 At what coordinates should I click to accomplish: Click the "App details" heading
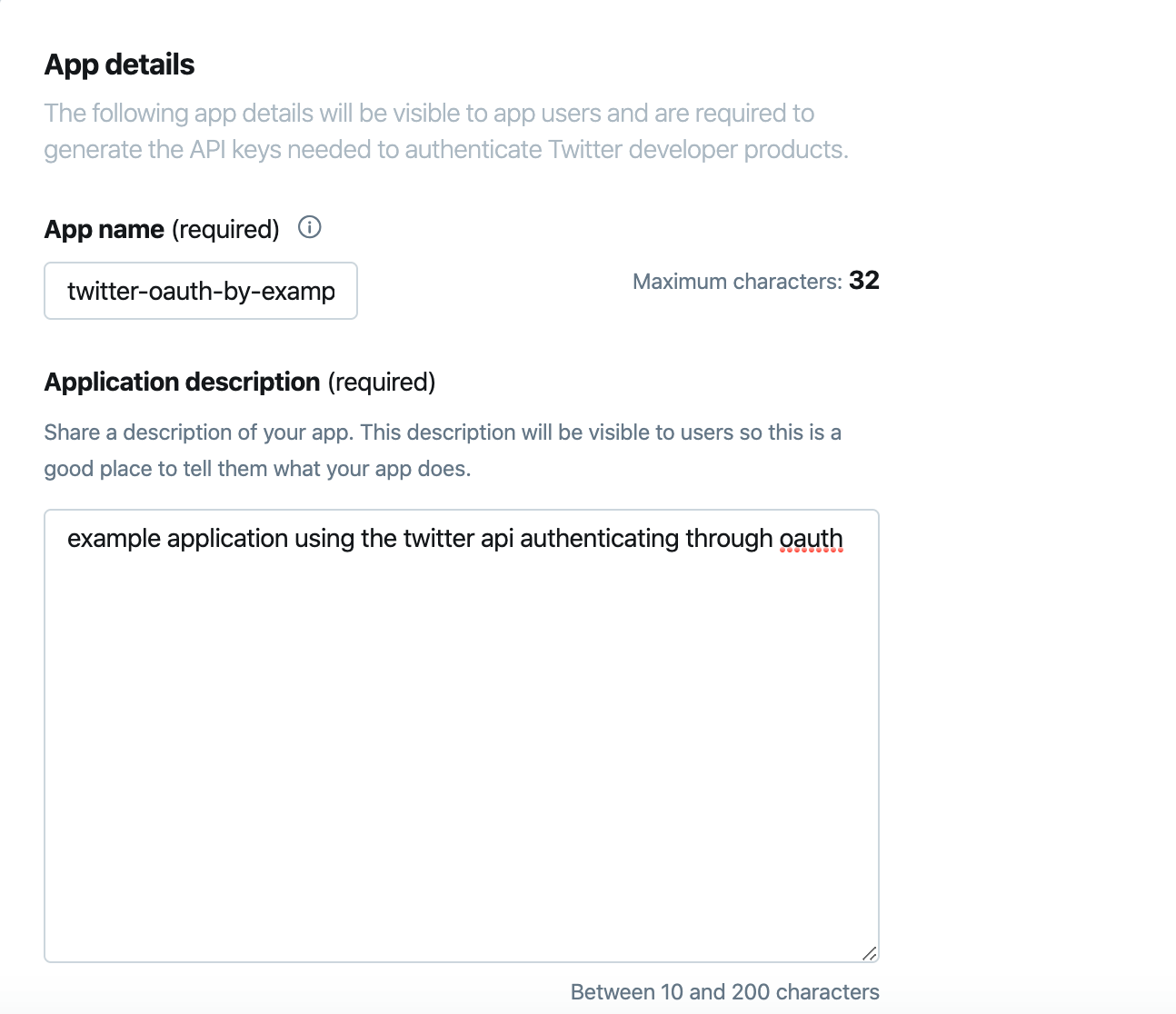(119, 65)
